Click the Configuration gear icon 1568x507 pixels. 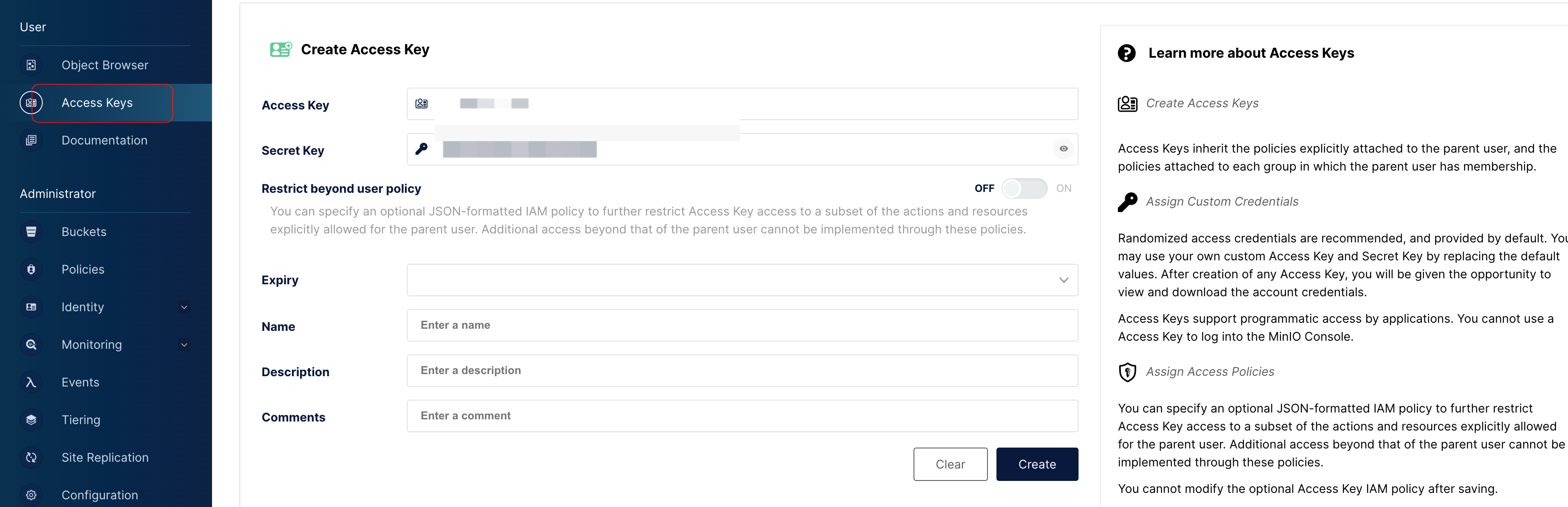(x=31, y=495)
